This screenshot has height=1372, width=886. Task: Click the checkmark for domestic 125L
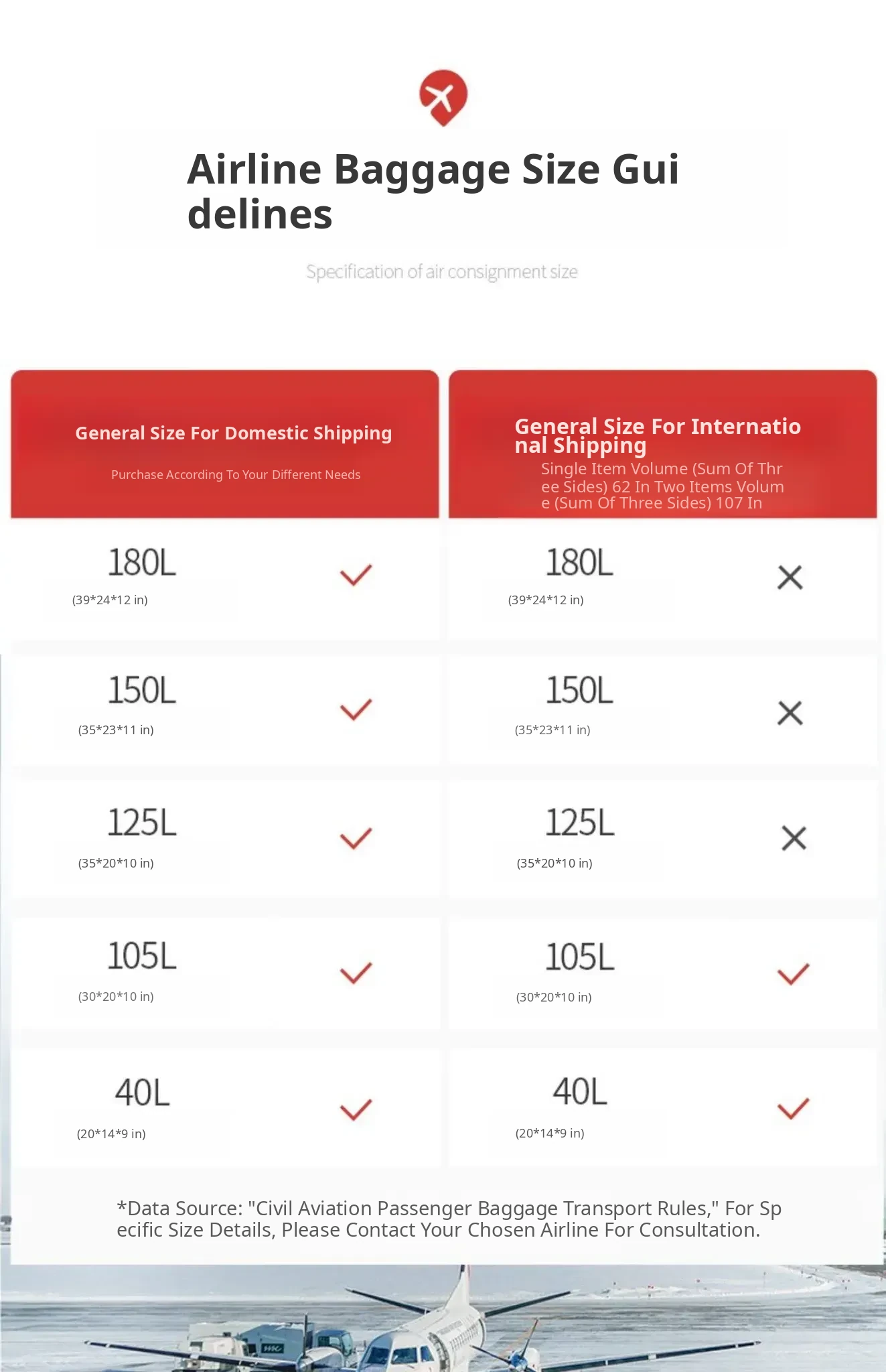click(x=356, y=838)
